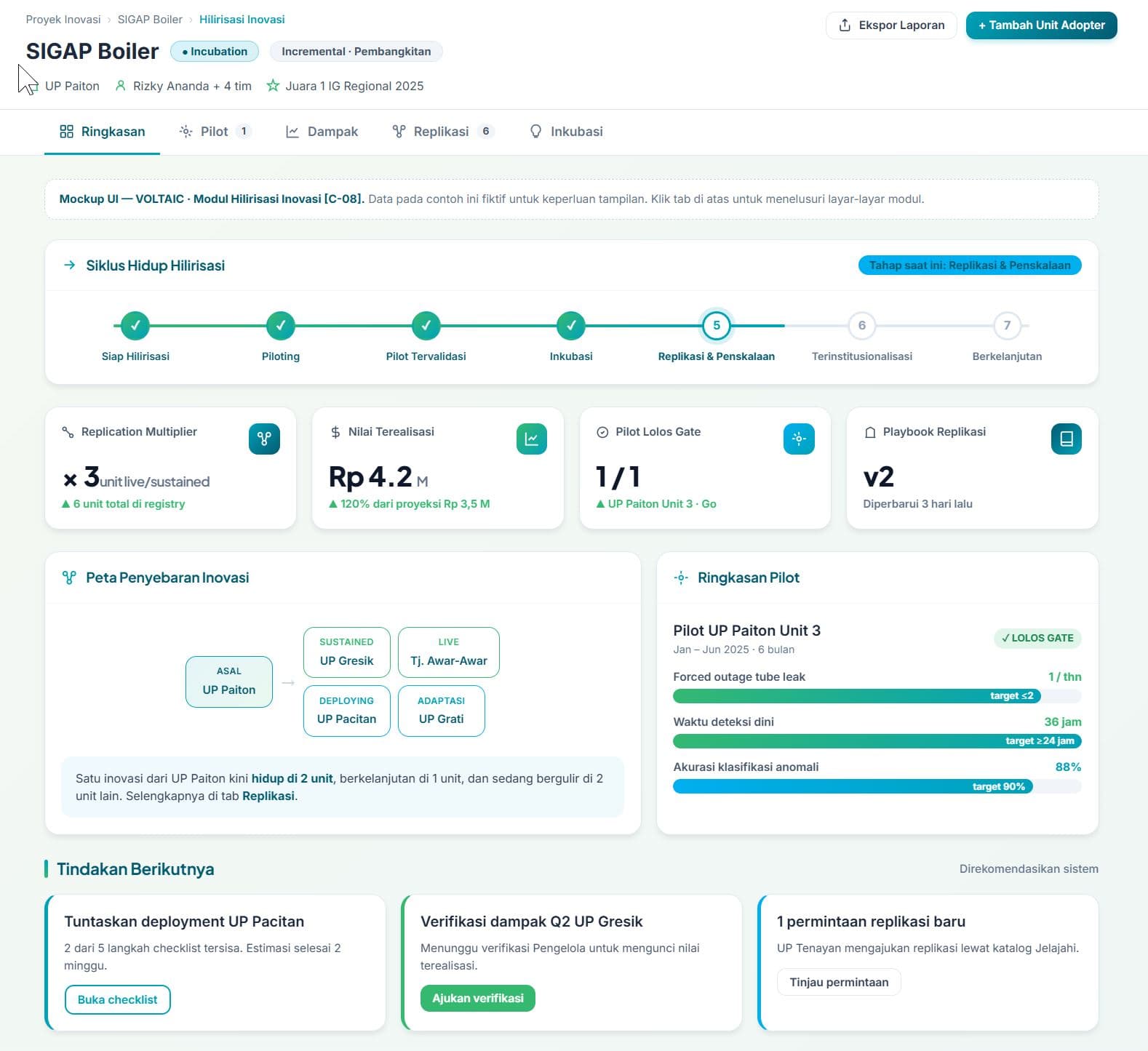Screen dimensions: 1148x1051
Task: Switch to the Replikasi tab
Action: (x=443, y=132)
